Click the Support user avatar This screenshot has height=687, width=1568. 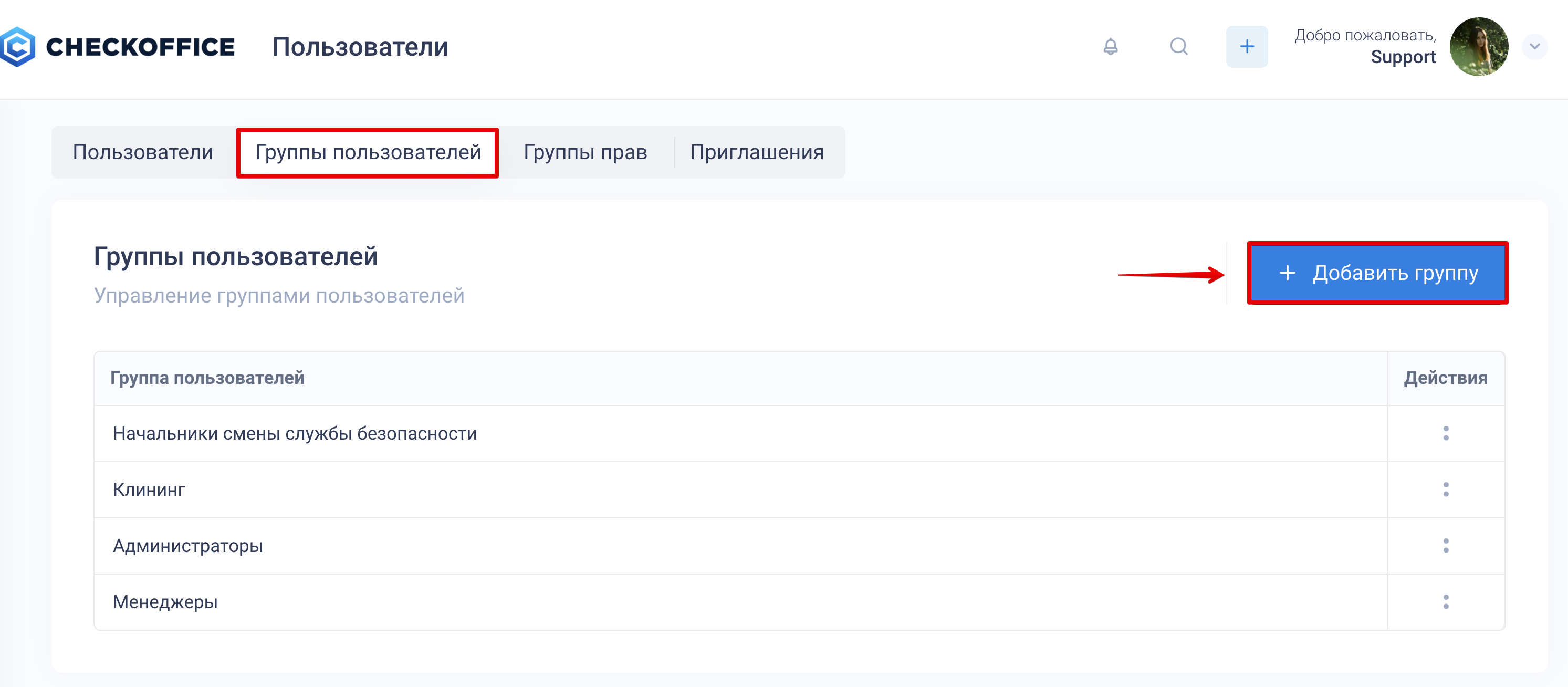pos(1479,47)
